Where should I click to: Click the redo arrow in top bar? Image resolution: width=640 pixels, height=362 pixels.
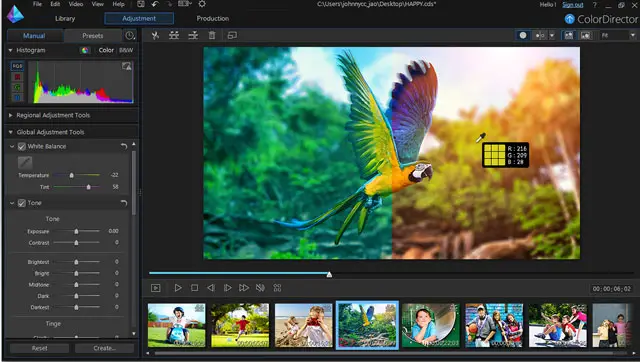click(170, 4)
